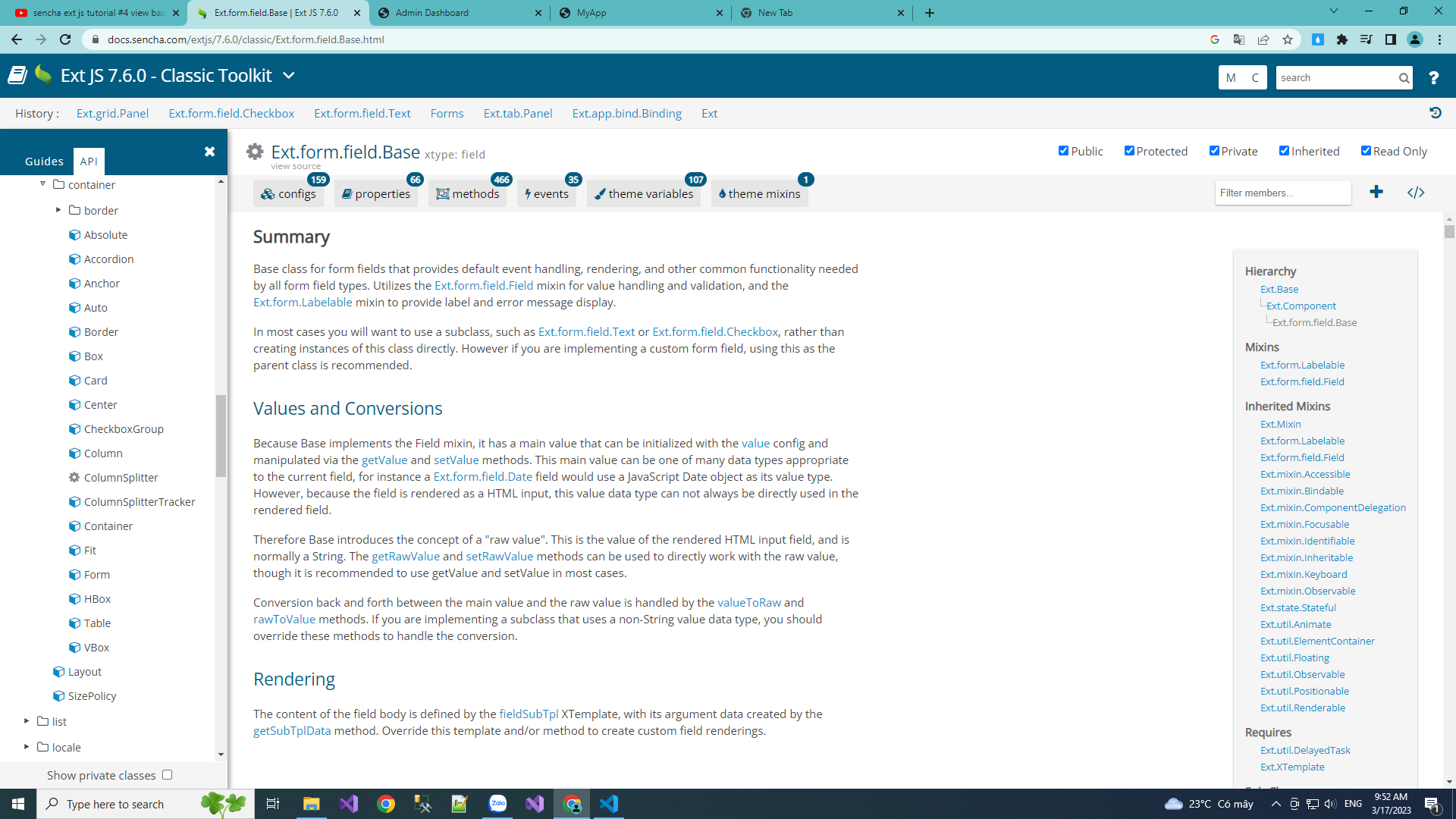Close the navigation tree panel
This screenshot has width=1456, height=819.
pos(210,152)
